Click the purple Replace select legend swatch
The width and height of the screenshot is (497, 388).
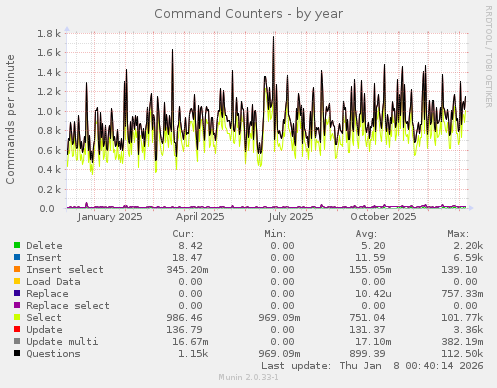pos(17,305)
